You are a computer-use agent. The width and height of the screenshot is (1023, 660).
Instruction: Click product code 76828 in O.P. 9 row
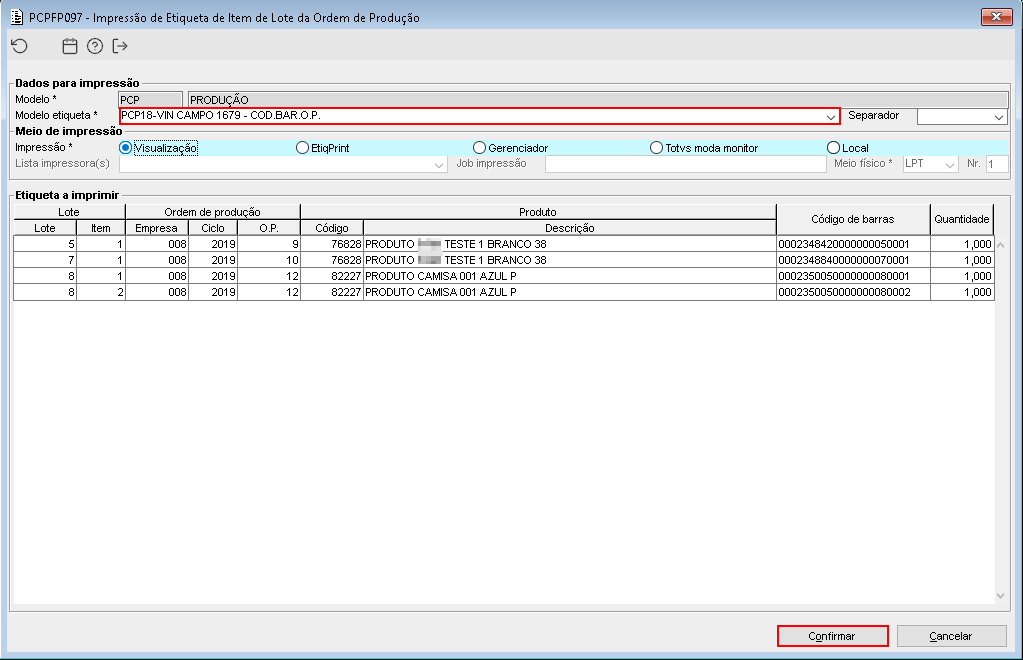coord(331,244)
